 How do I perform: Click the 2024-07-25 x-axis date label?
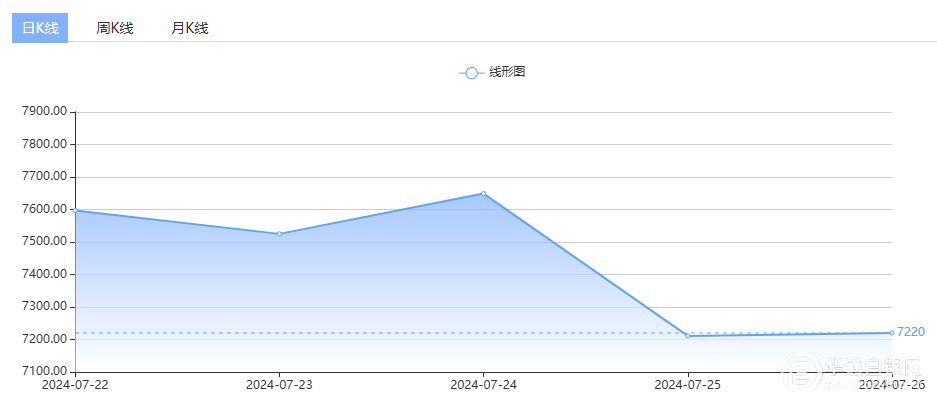[x=688, y=384]
